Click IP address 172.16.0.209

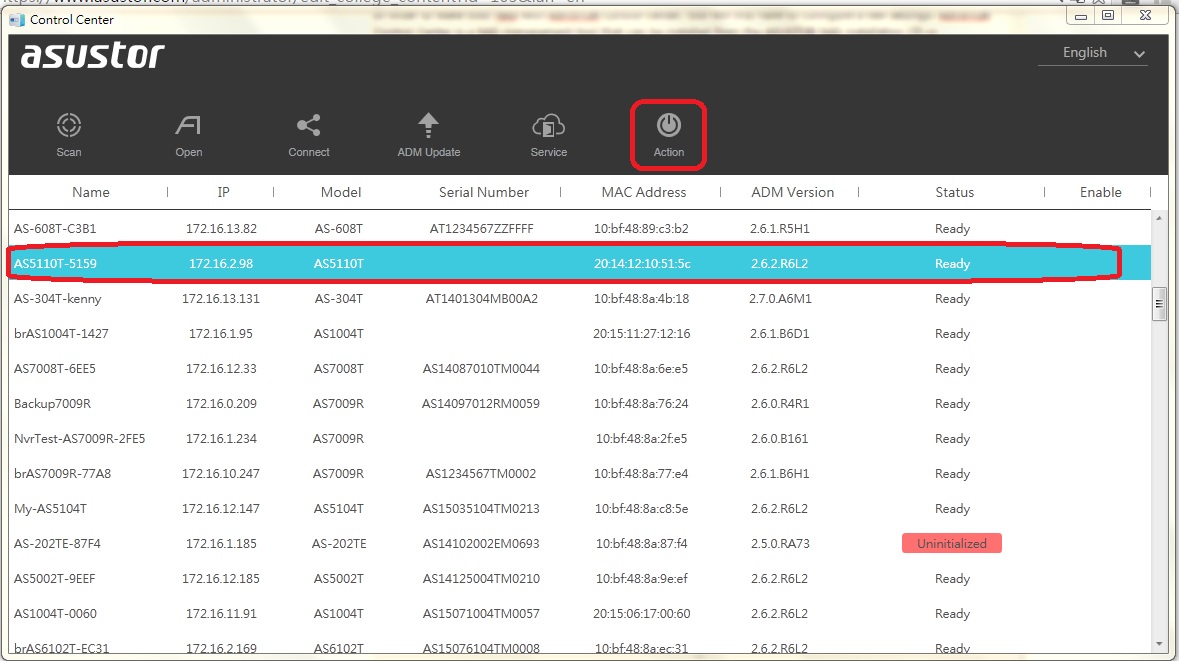click(x=221, y=404)
